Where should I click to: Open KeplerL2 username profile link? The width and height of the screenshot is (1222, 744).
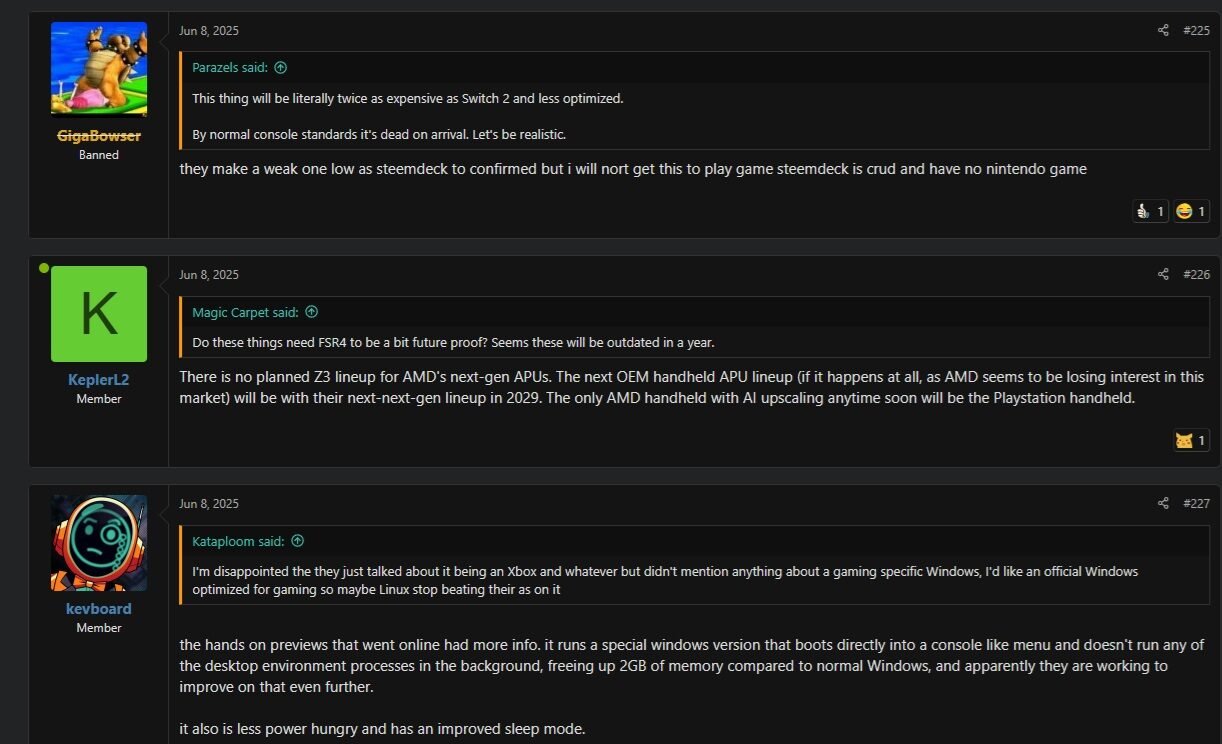coord(99,380)
